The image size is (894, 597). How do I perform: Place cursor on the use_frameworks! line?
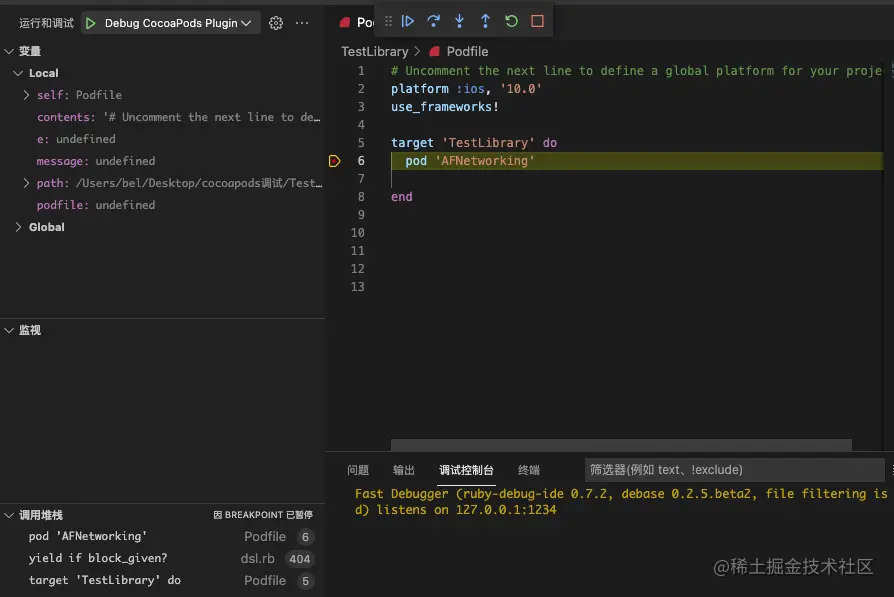point(445,107)
